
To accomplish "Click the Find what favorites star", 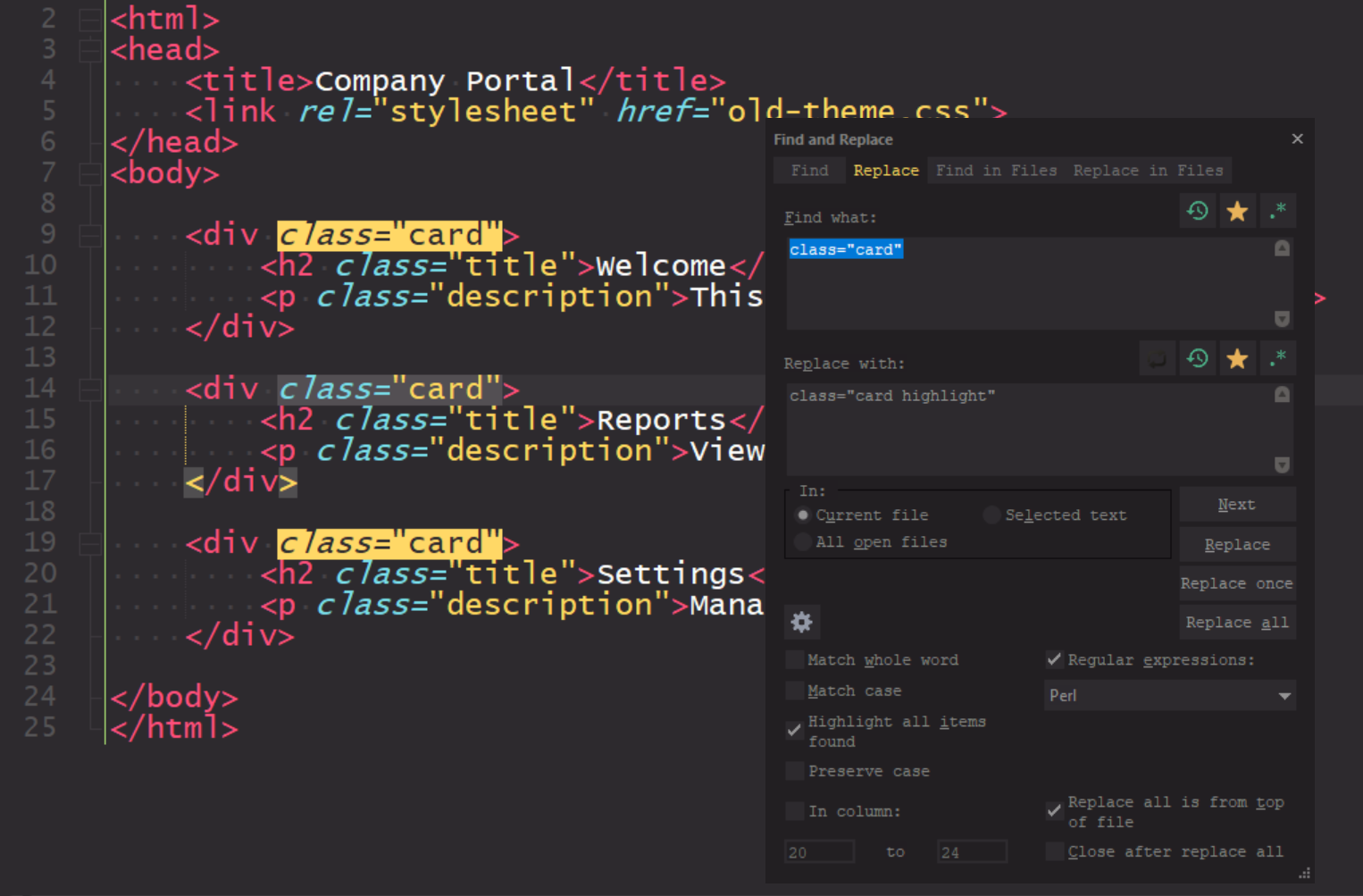I will pos(1237,212).
